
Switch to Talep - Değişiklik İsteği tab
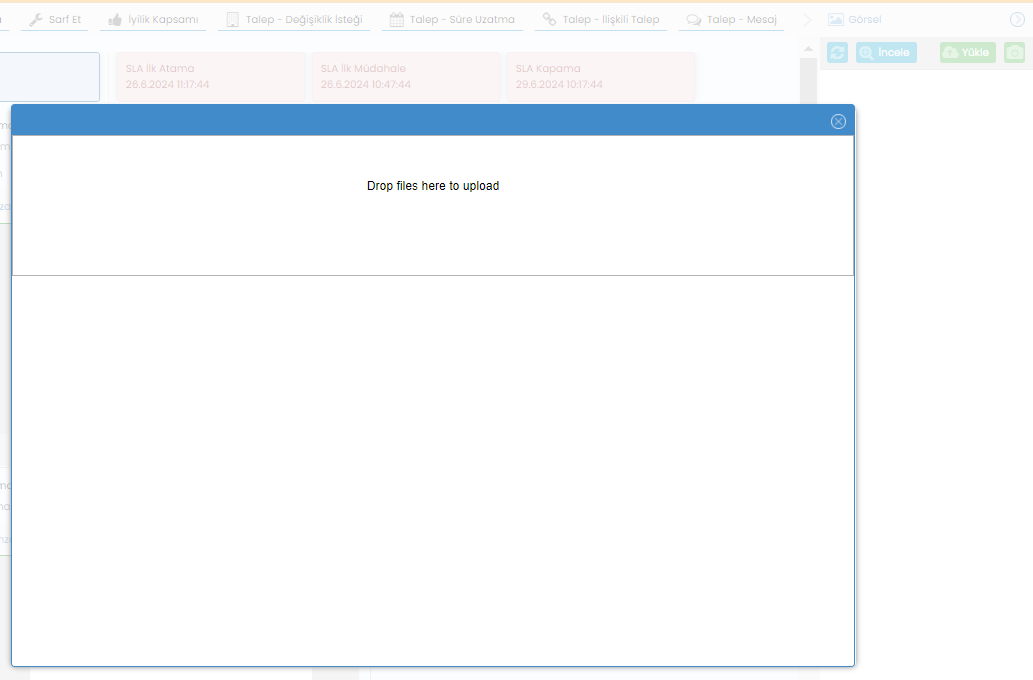[294, 20]
